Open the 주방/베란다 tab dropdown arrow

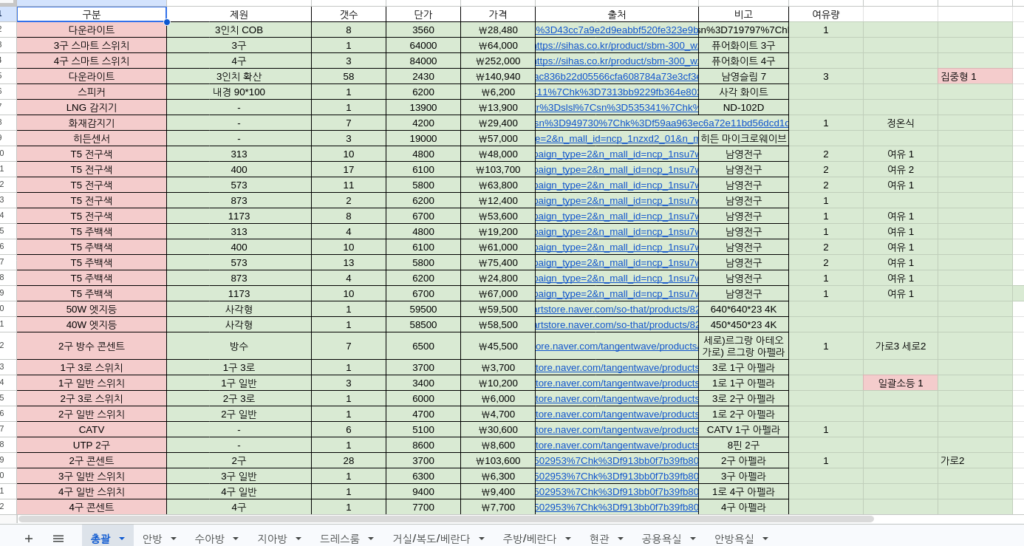click(x=568, y=539)
